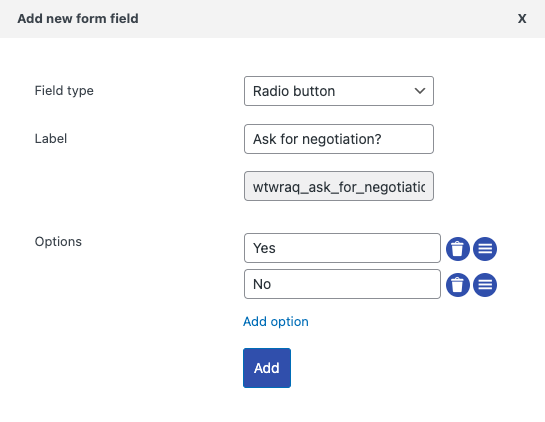This screenshot has width=545, height=422.
Task: Click the wtwraq_ask_for_negotiation slug field
Action: pos(339,186)
